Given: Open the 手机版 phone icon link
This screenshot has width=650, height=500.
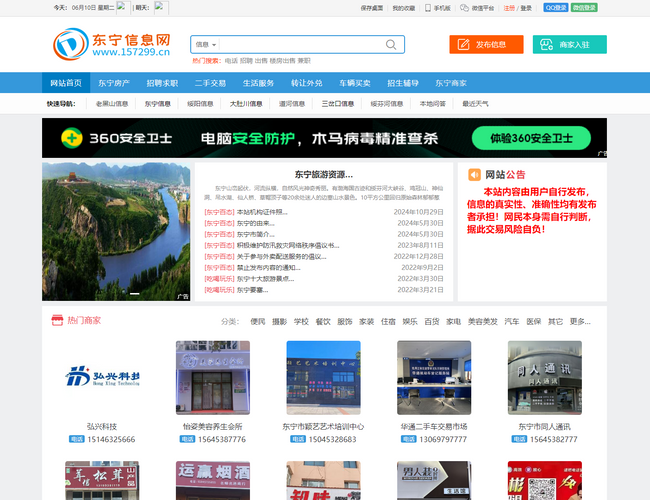Looking at the screenshot, I should [x=438, y=8].
